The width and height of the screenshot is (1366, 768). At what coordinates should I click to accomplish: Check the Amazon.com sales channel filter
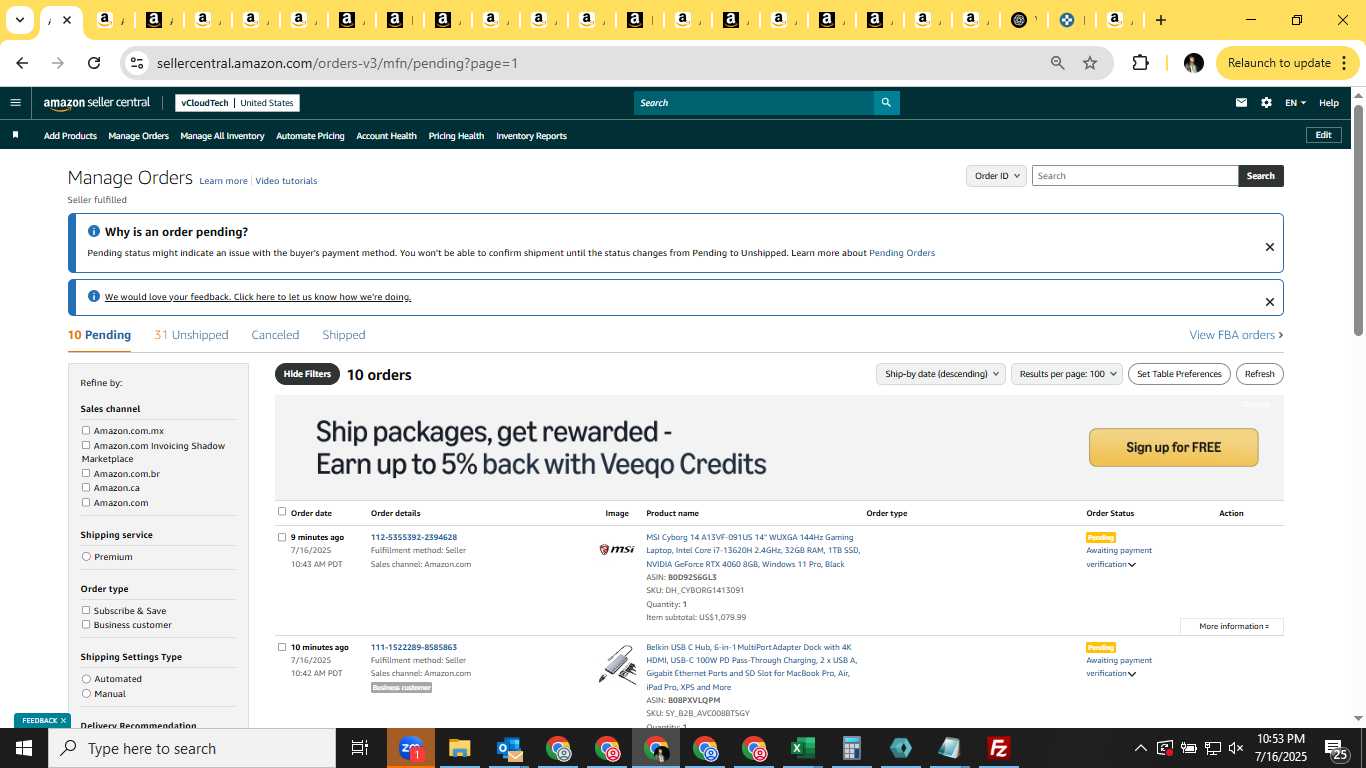(x=86, y=502)
